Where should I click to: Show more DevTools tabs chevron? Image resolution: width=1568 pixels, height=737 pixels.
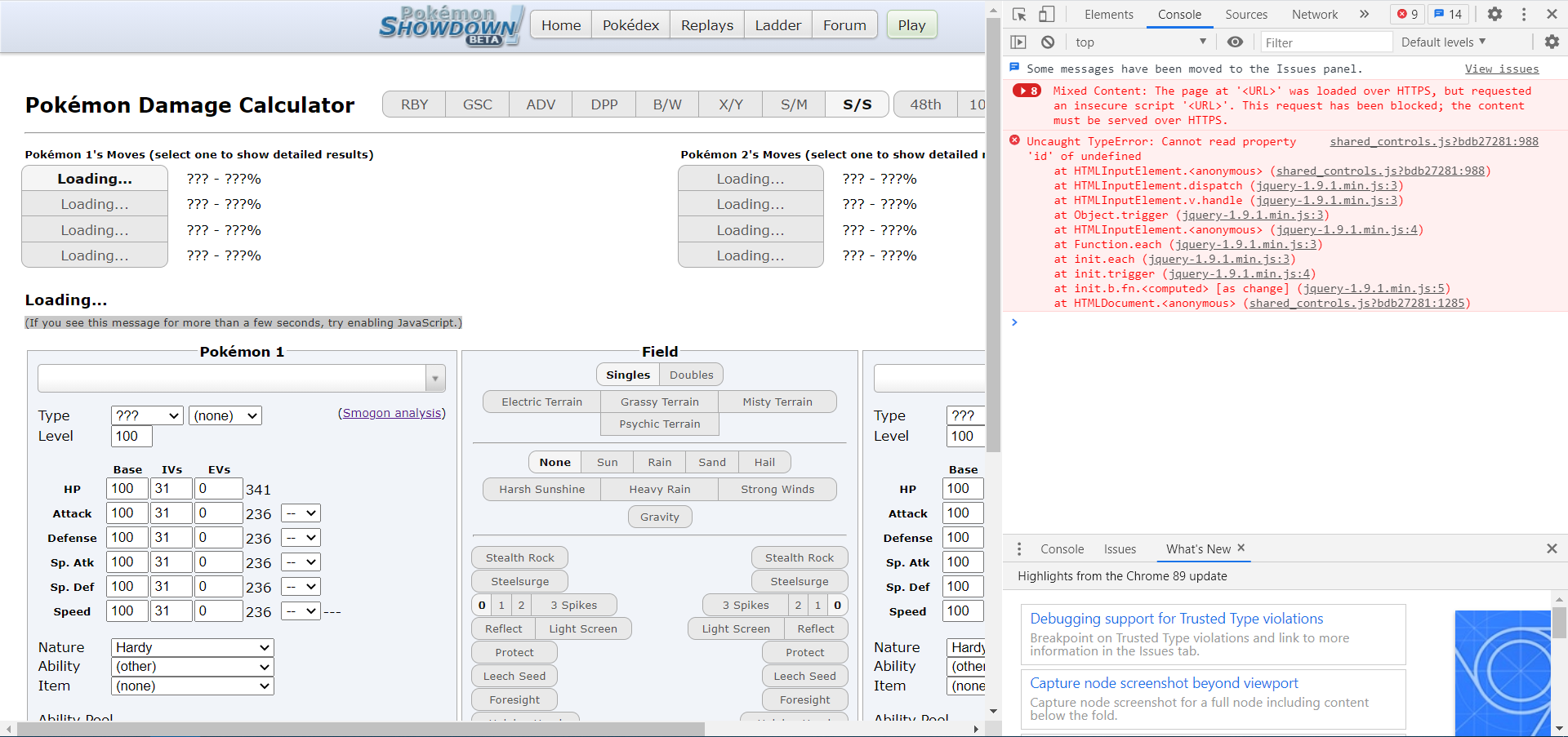click(x=1364, y=14)
